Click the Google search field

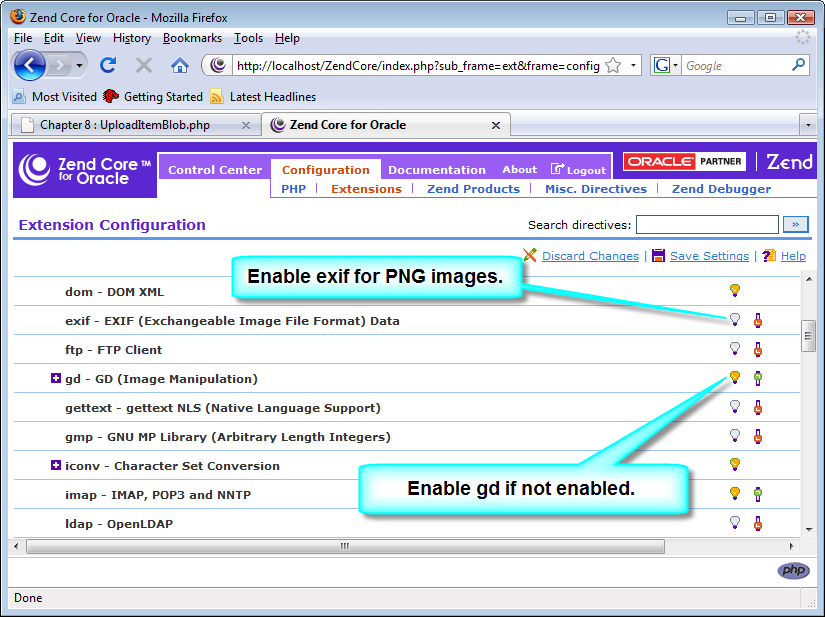737,66
